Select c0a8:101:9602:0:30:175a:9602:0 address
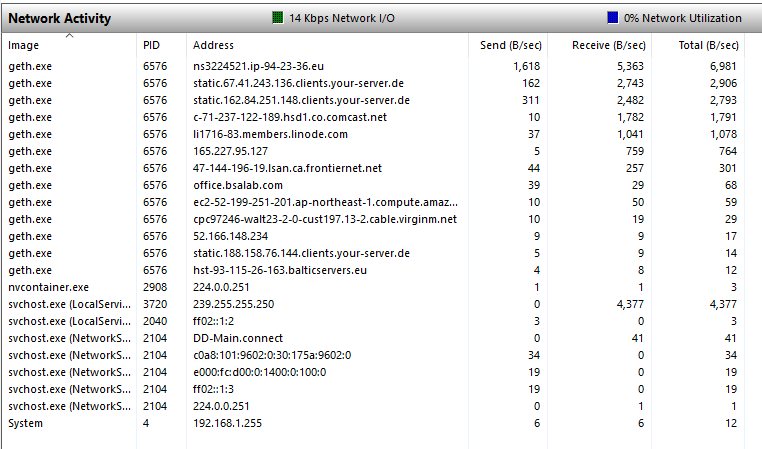762x449 pixels. (272, 355)
